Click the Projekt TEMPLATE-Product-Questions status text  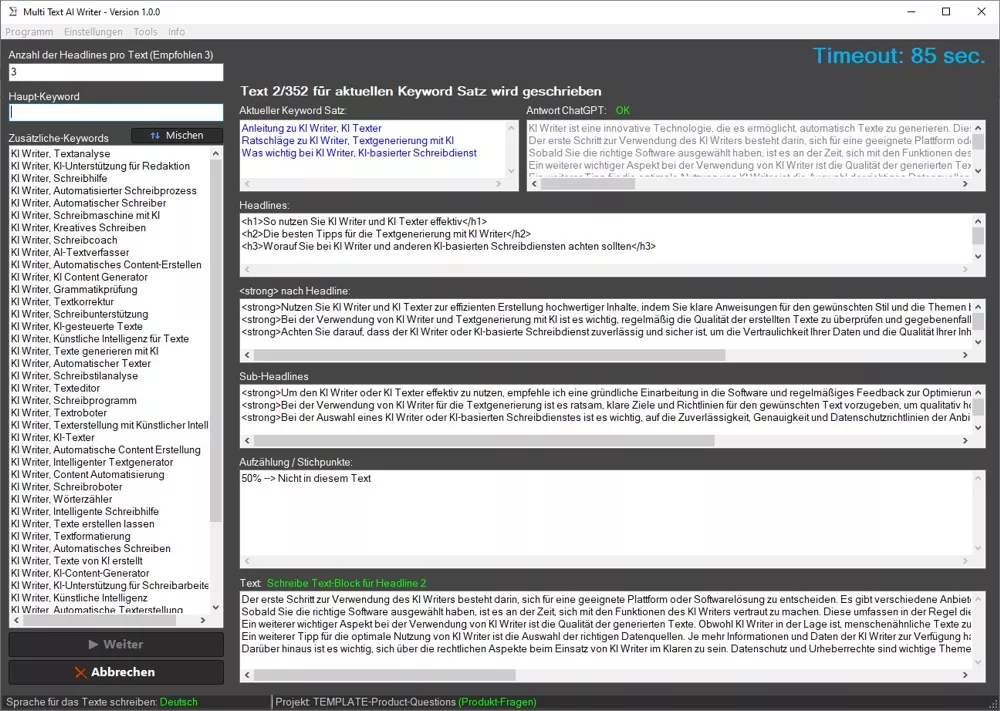pos(406,702)
